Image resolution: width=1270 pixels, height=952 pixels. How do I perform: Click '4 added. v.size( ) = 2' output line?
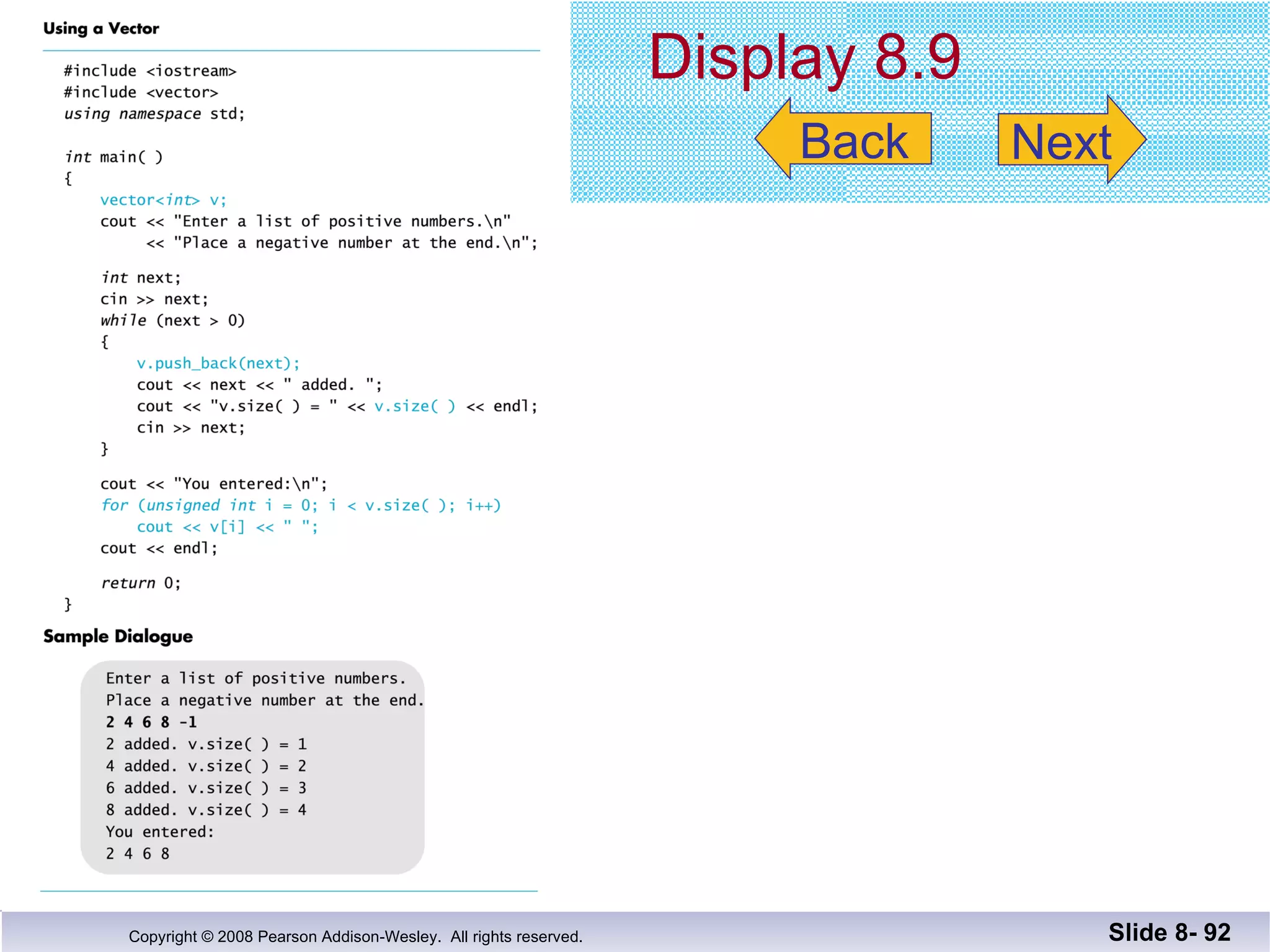tap(206, 766)
